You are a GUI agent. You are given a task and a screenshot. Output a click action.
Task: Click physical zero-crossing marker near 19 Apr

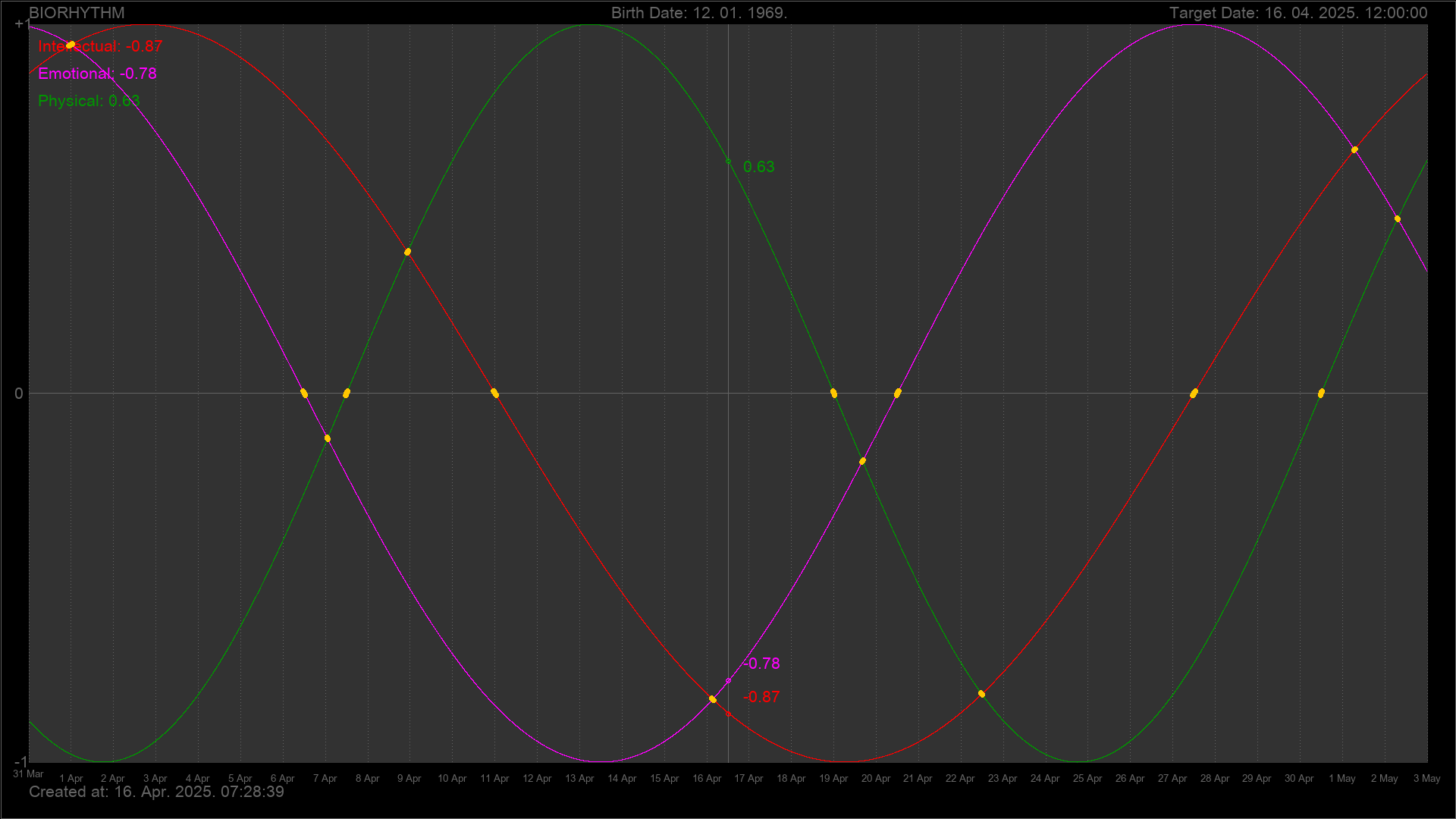click(833, 393)
